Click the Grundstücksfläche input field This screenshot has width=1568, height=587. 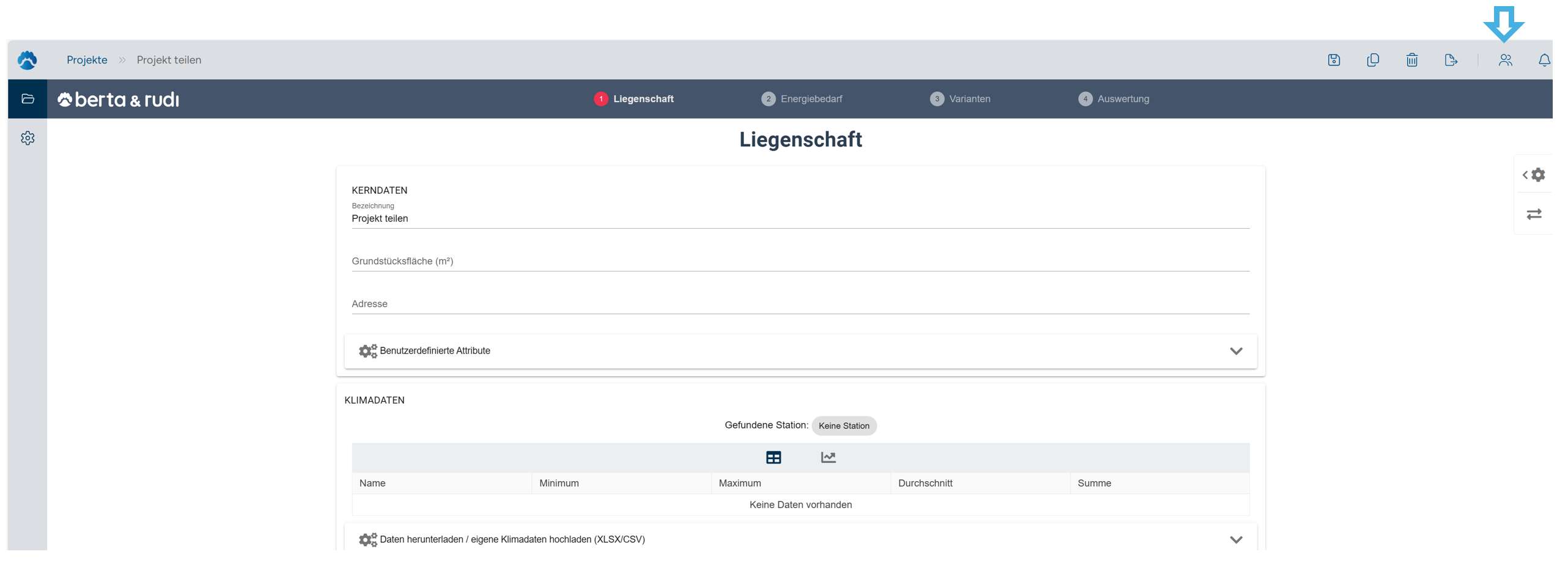click(800, 261)
